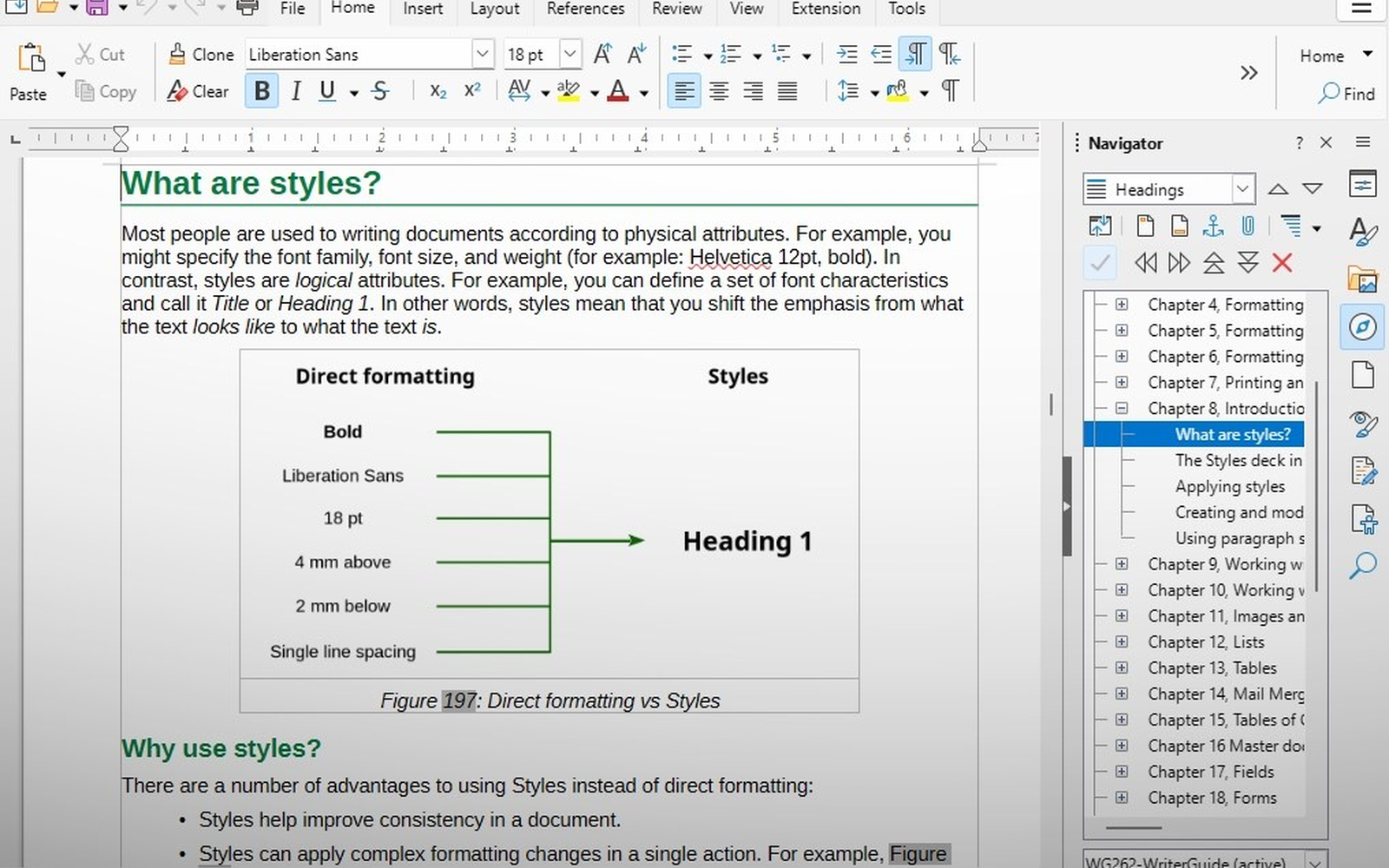Apply superscript formatting
The image size is (1389, 868).
(472, 91)
